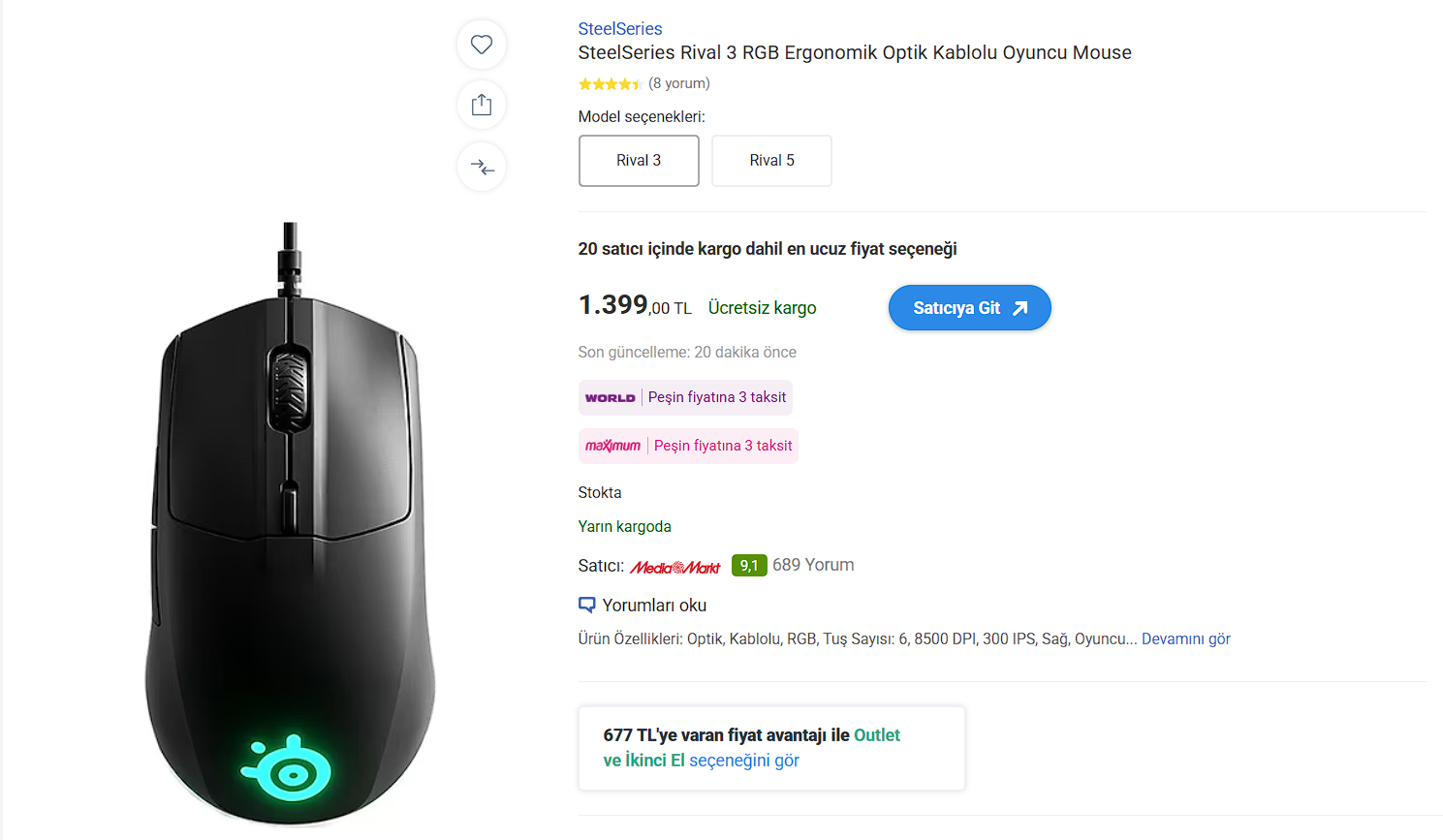Screen dimensions: 1443x840
Task: Expand features with Devamını gör
Action: point(1185,639)
